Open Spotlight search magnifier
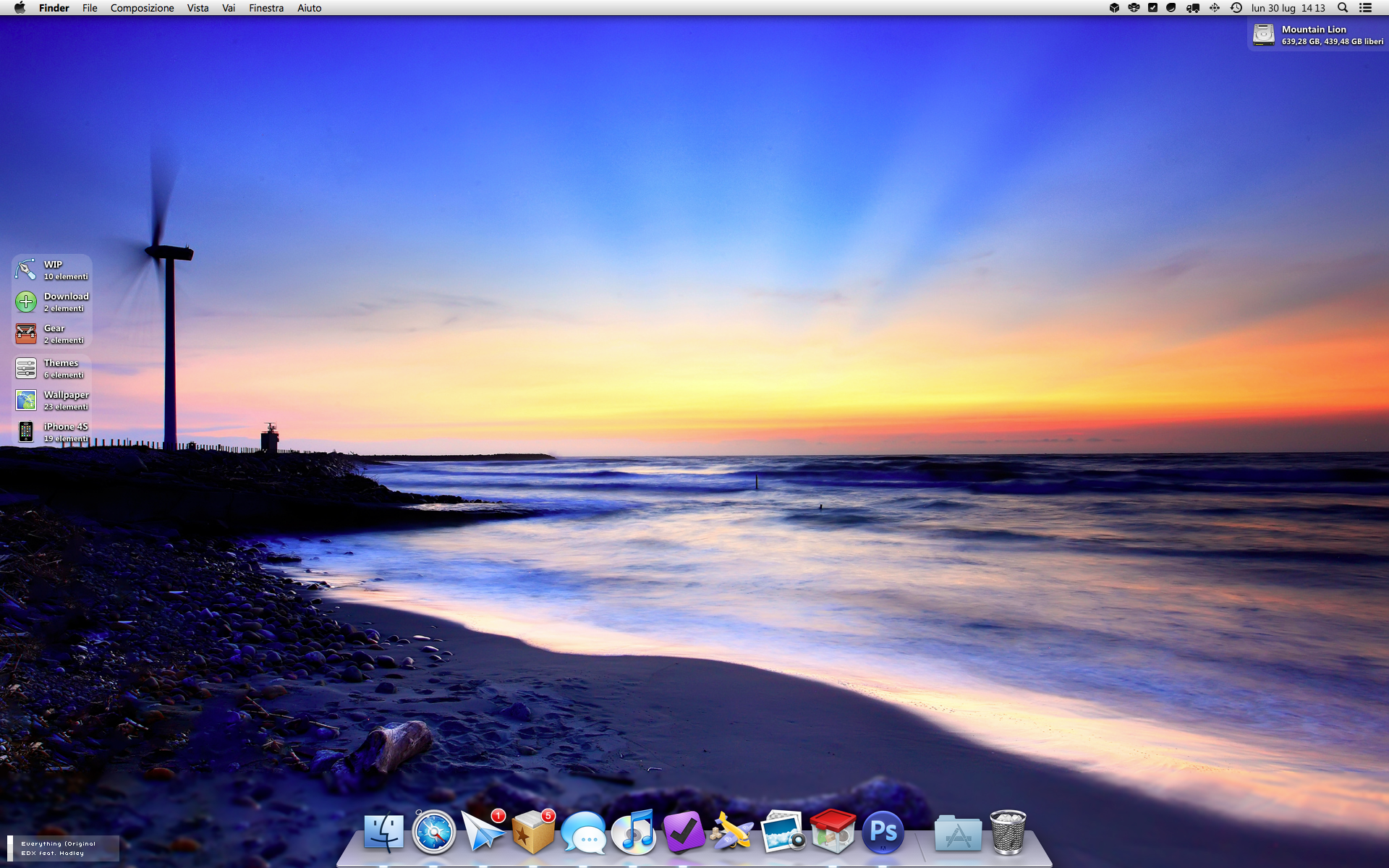 [1343, 8]
